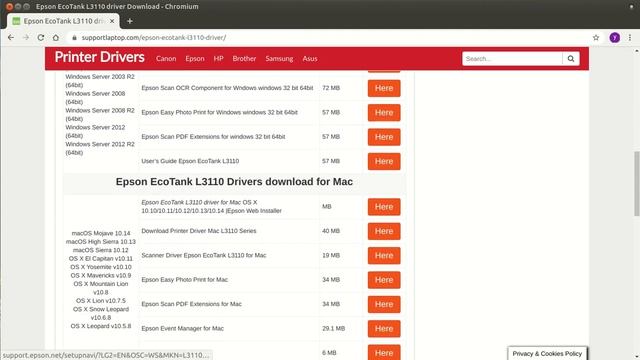Click 'Scanner Driver Epson EcoTank L3110 for Mac'
The height and width of the screenshot is (360, 640).
point(204,256)
